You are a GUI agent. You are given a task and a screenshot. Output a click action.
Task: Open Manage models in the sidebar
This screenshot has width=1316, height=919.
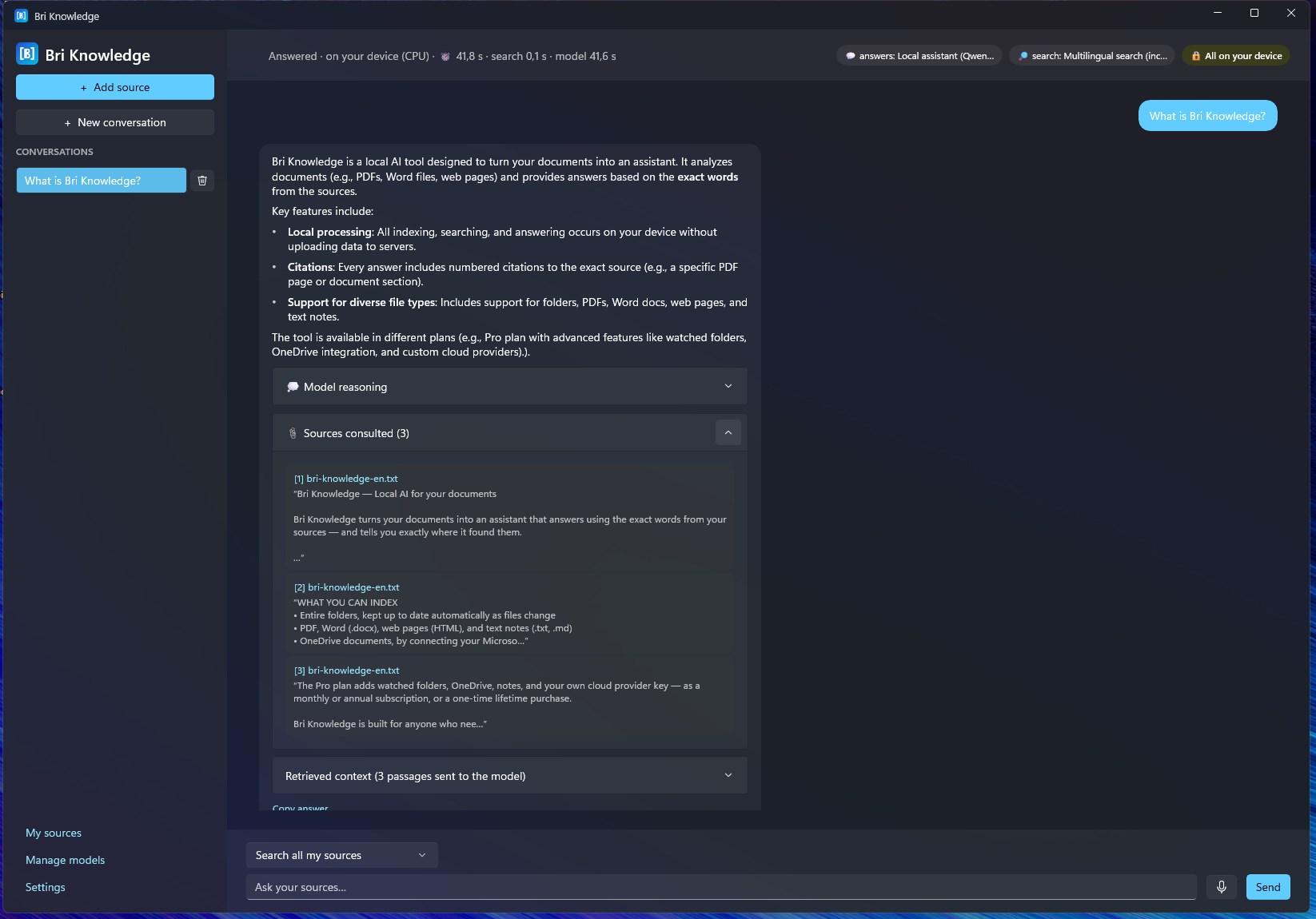[66, 860]
